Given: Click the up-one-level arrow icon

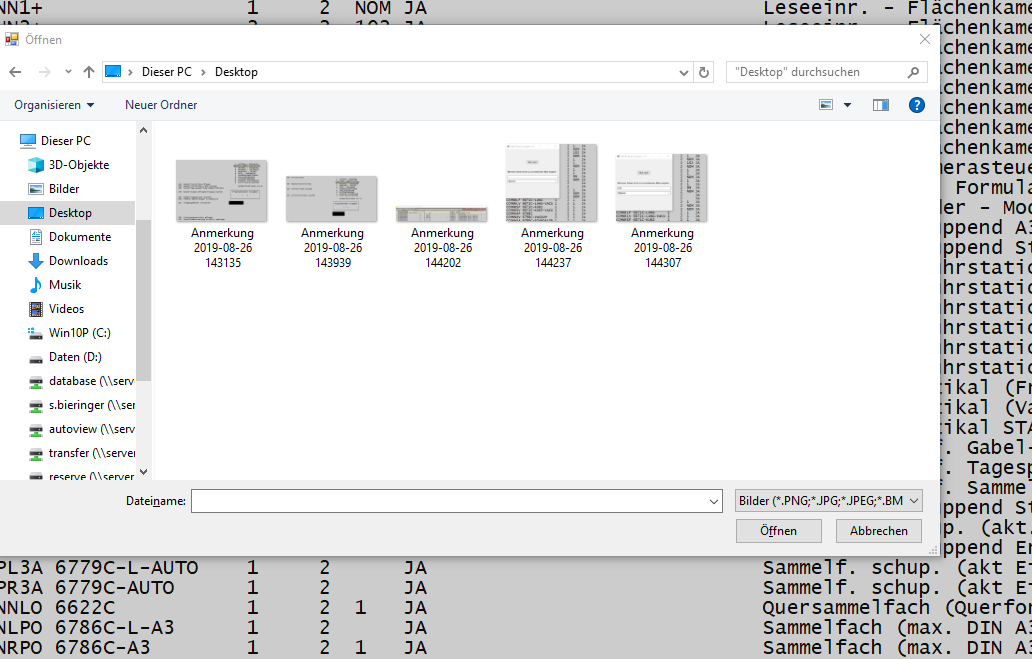Looking at the screenshot, I should point(89,72).
